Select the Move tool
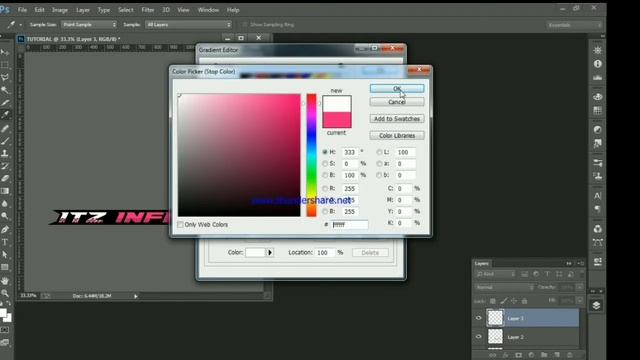Viewport: 640px width, 360px height. (4, 52)
